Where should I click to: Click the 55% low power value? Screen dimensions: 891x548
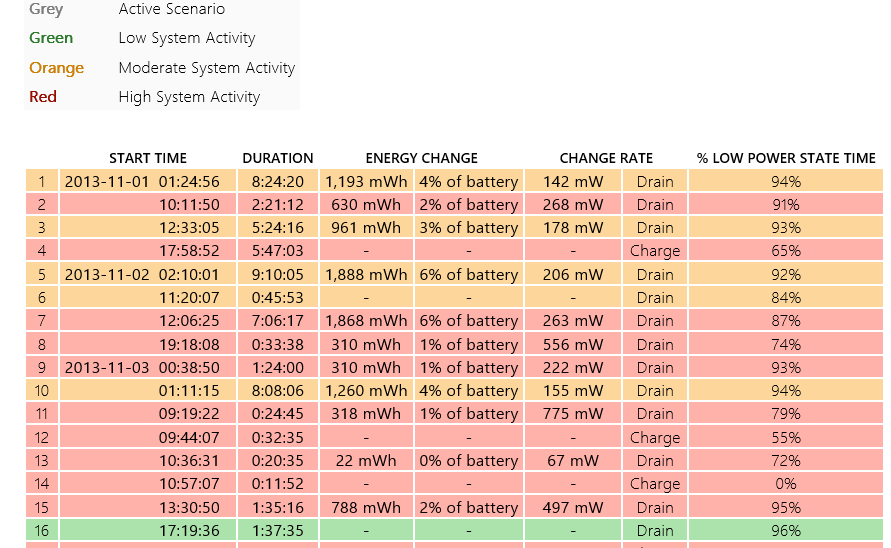point(786,438)
